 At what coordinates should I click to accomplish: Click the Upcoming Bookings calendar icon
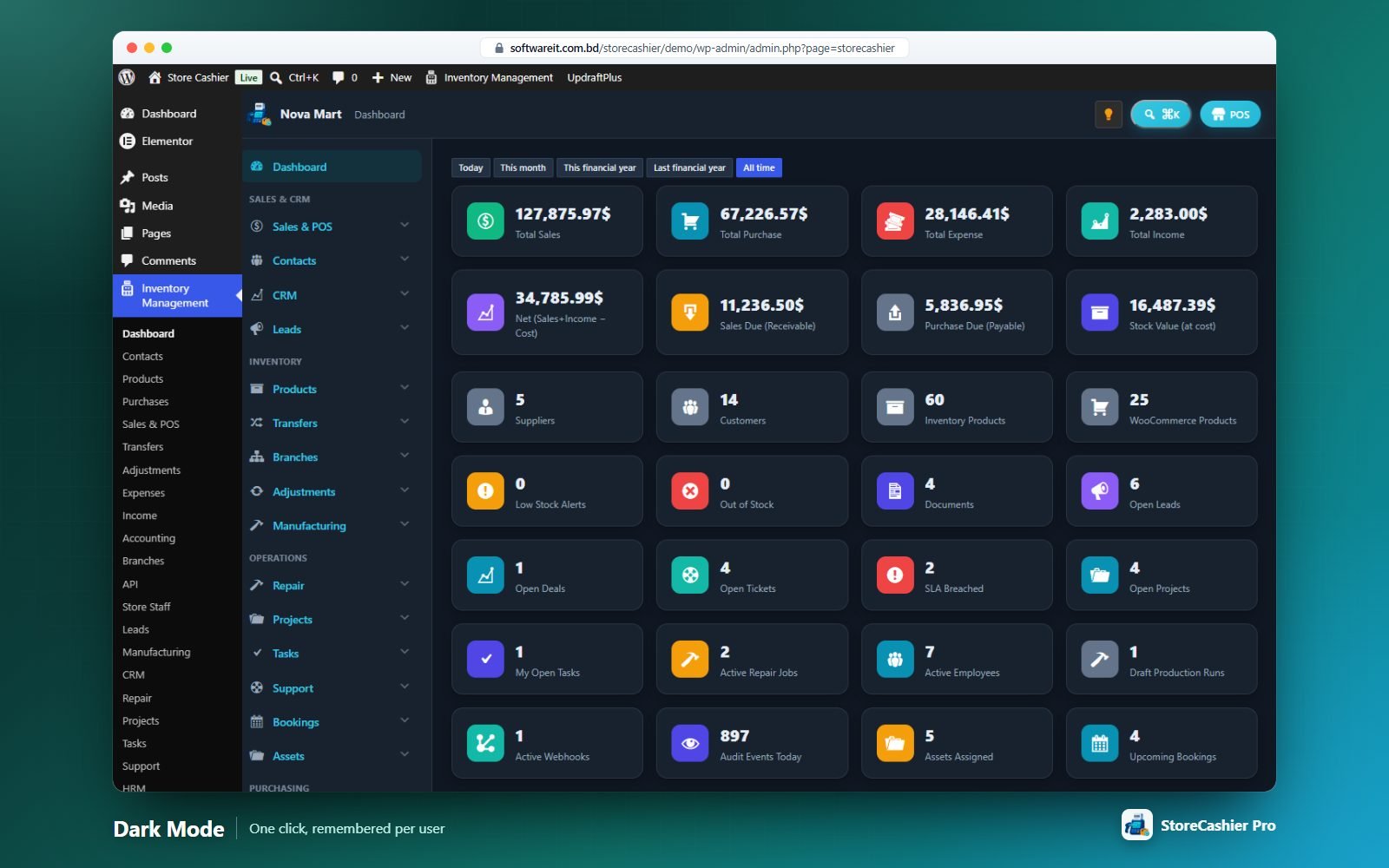tap(1100, 743)
